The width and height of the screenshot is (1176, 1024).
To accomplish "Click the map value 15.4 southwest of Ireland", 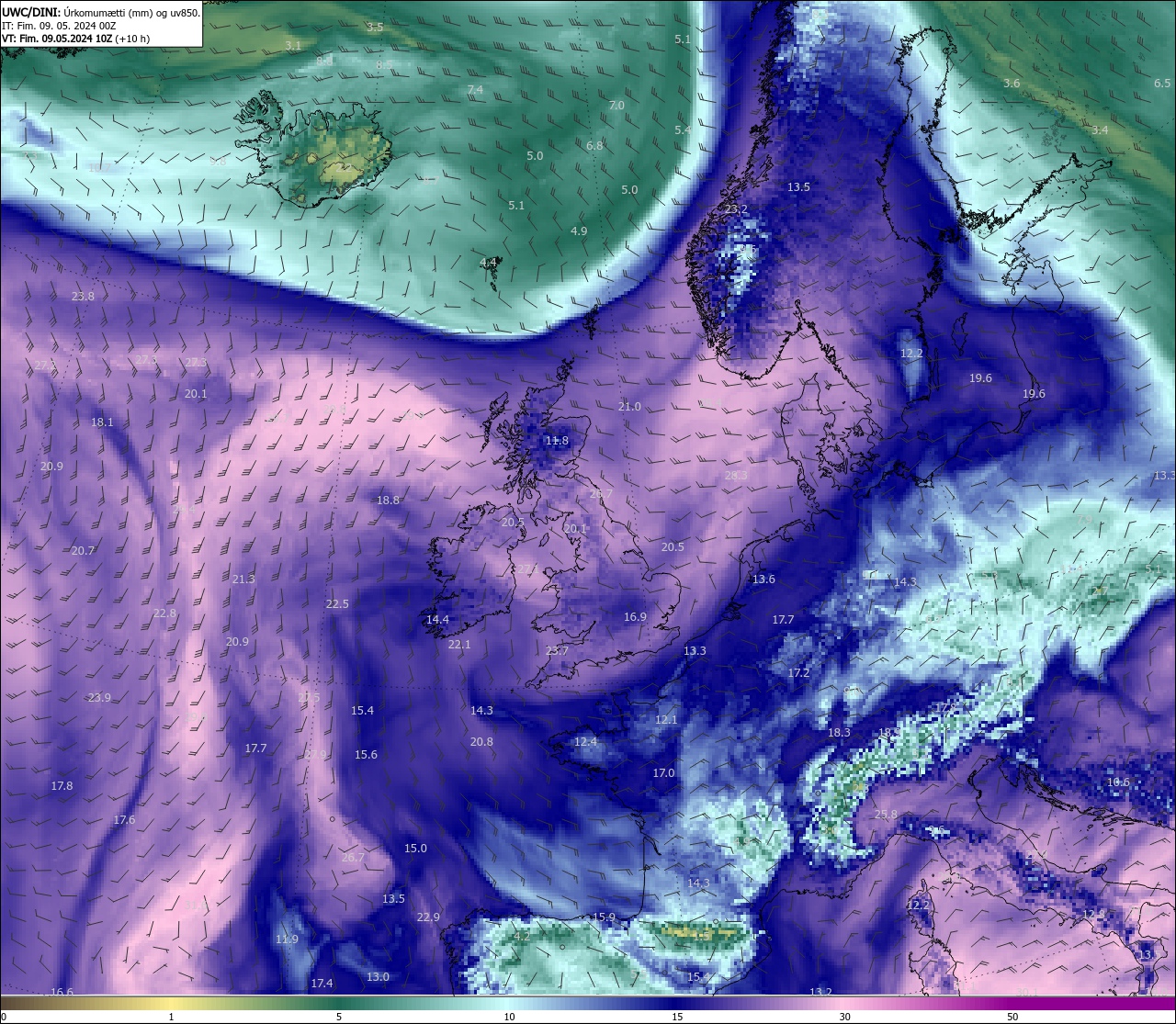I will pyautogui.click(x=362, y=710).
